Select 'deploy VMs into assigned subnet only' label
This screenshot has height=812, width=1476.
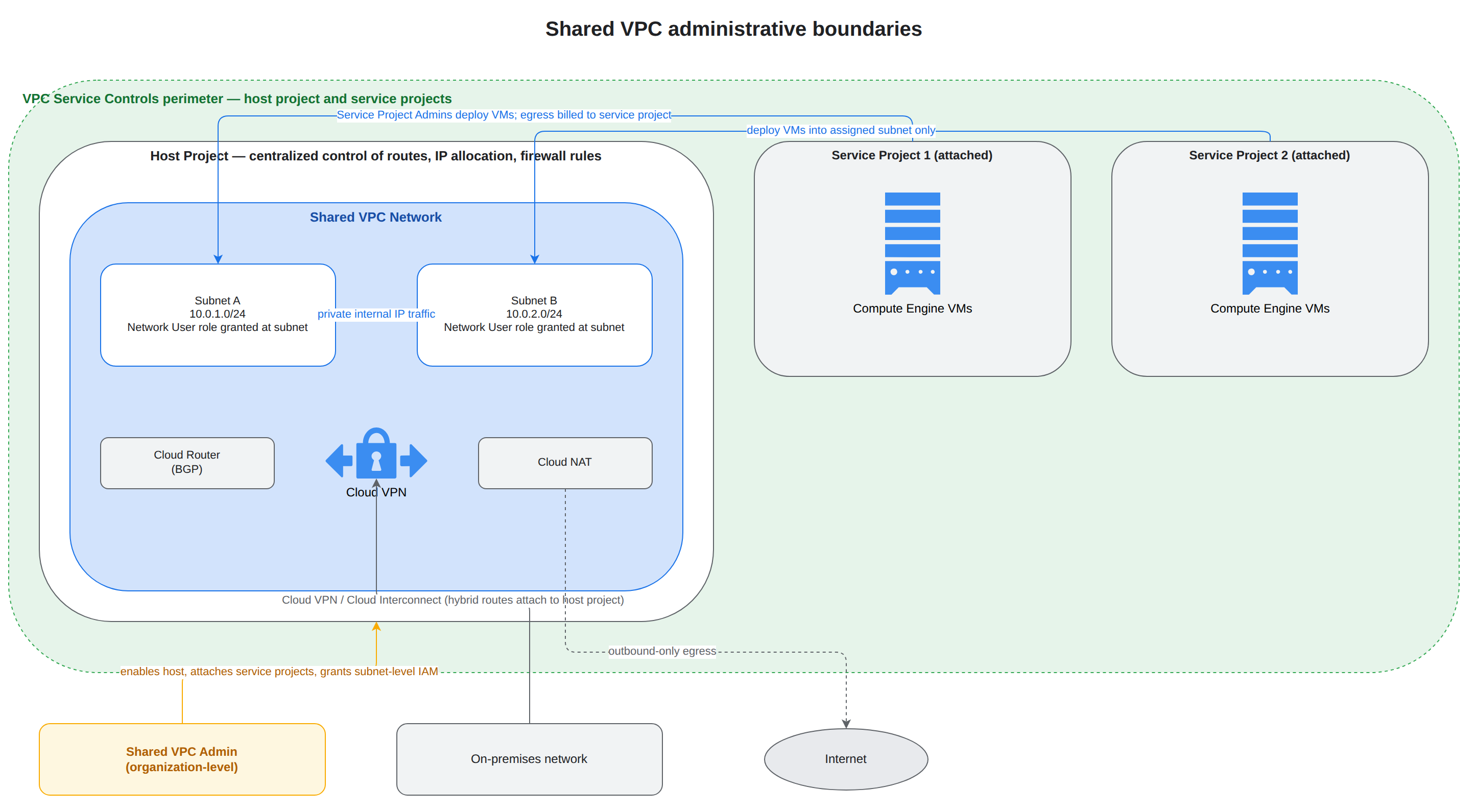pos(841,130)
